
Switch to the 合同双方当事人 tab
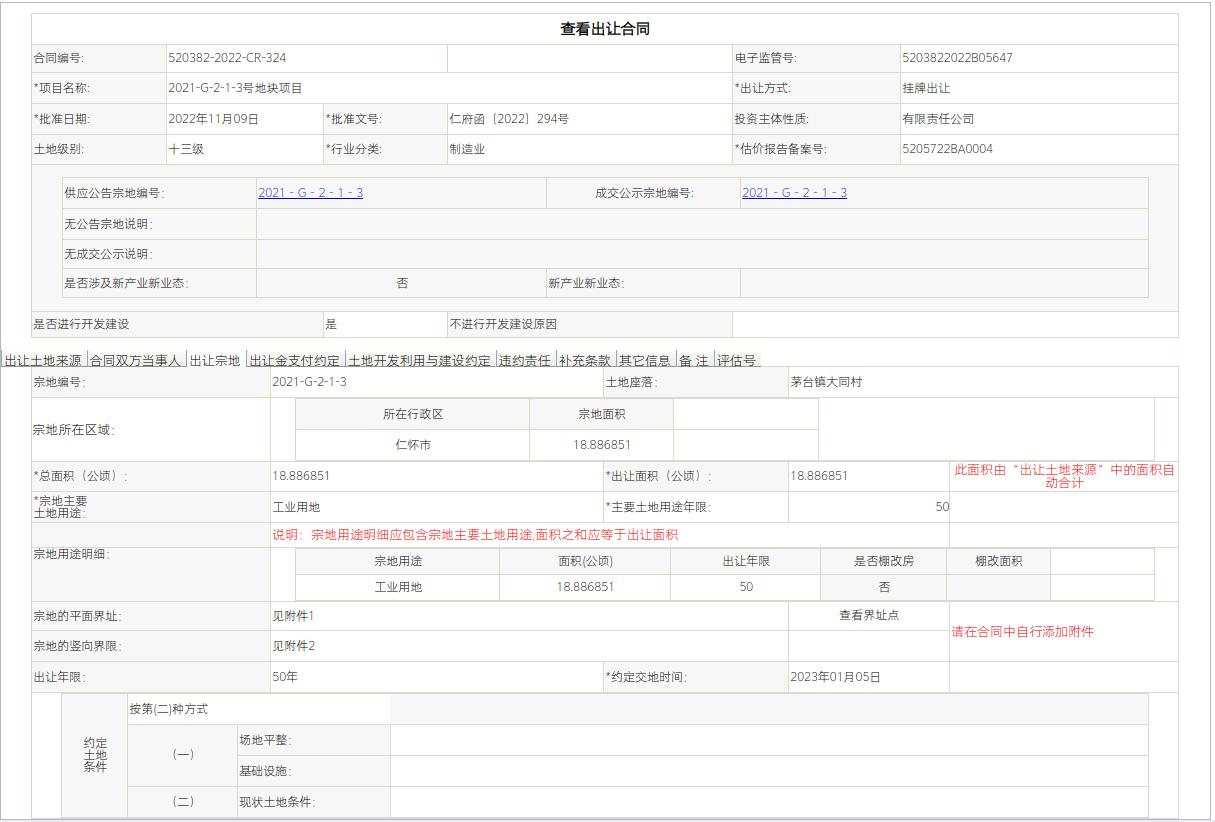[135, 360]
